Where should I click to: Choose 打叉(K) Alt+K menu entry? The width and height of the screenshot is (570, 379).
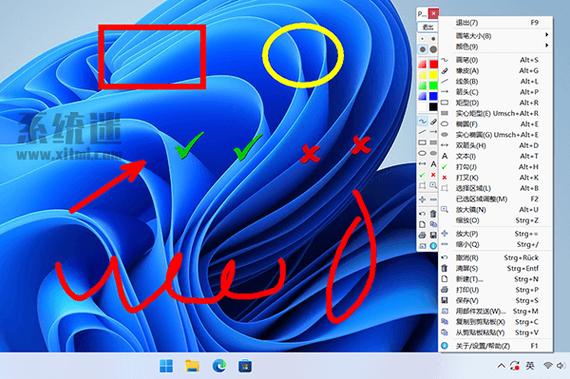[x=496, y=178]
